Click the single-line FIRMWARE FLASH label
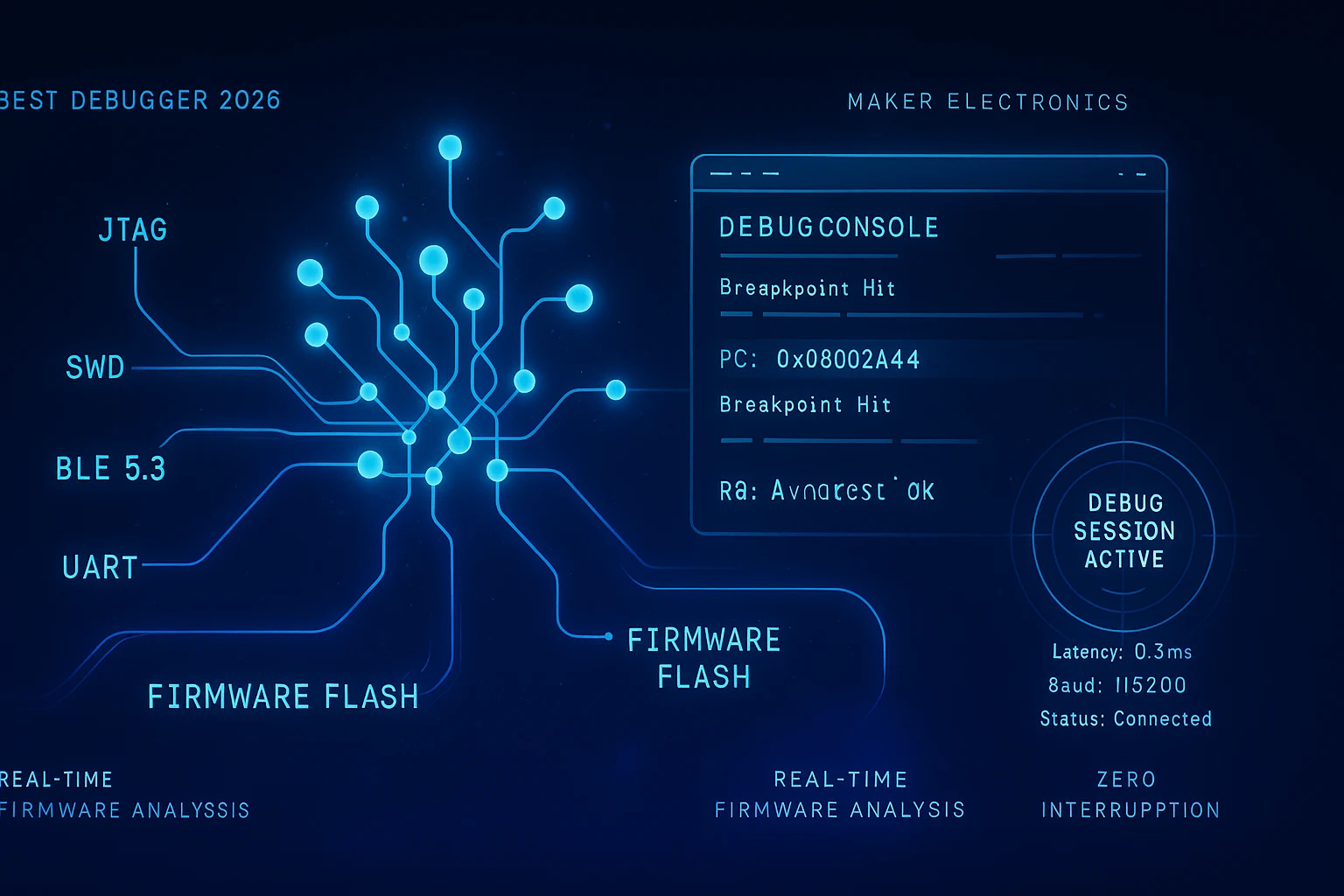Screen dimensions: 1344x896 [283, 697]
